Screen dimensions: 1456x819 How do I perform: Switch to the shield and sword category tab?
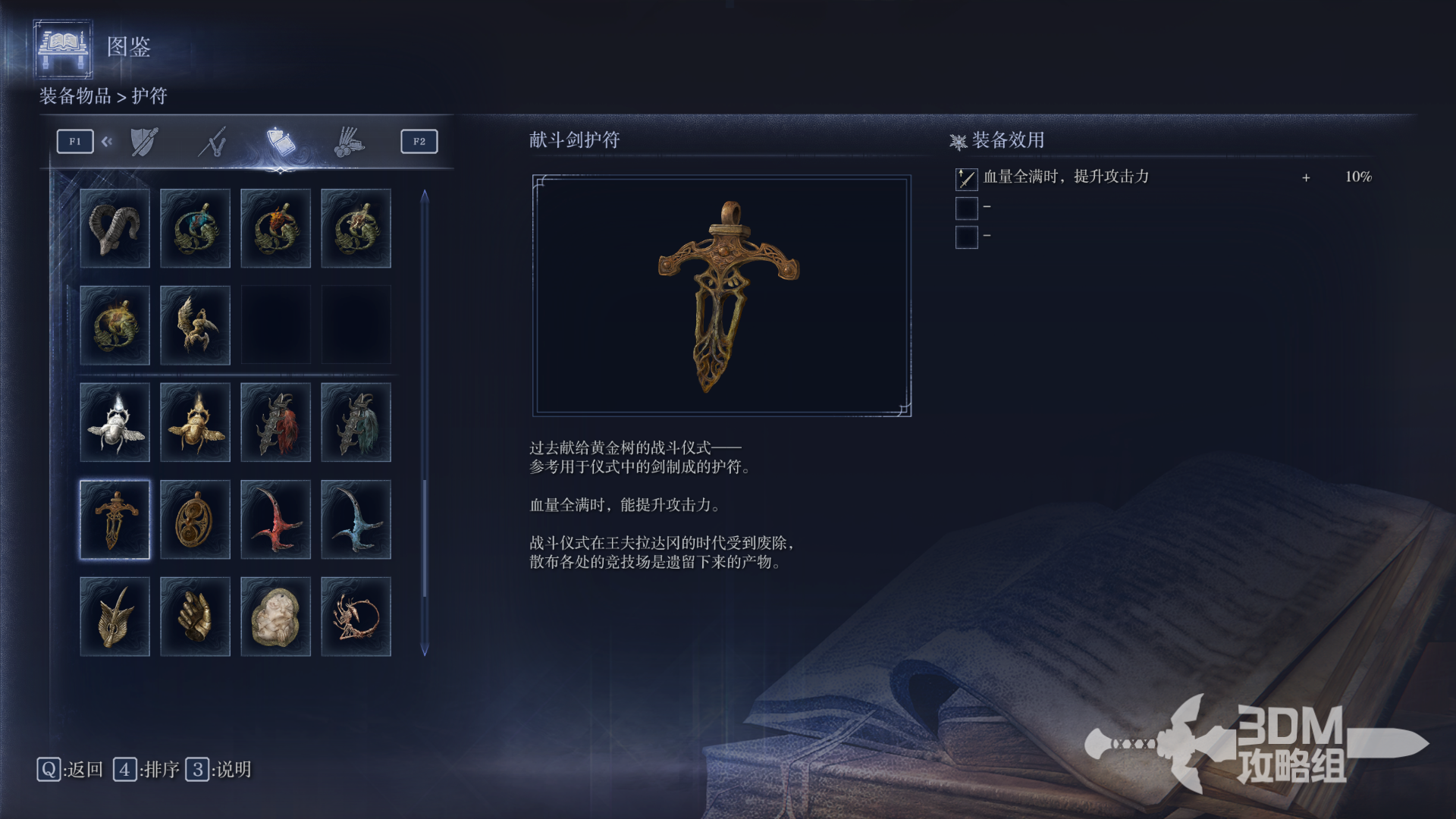point(144,142)
